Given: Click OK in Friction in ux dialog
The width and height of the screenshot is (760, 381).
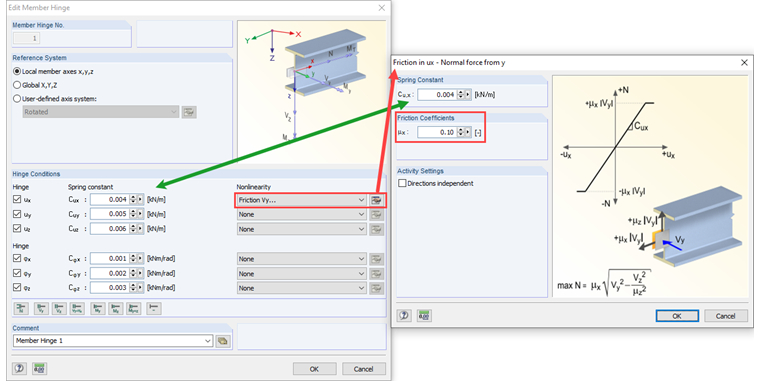Looking at the screenshot, I should [x=677, y=316].
